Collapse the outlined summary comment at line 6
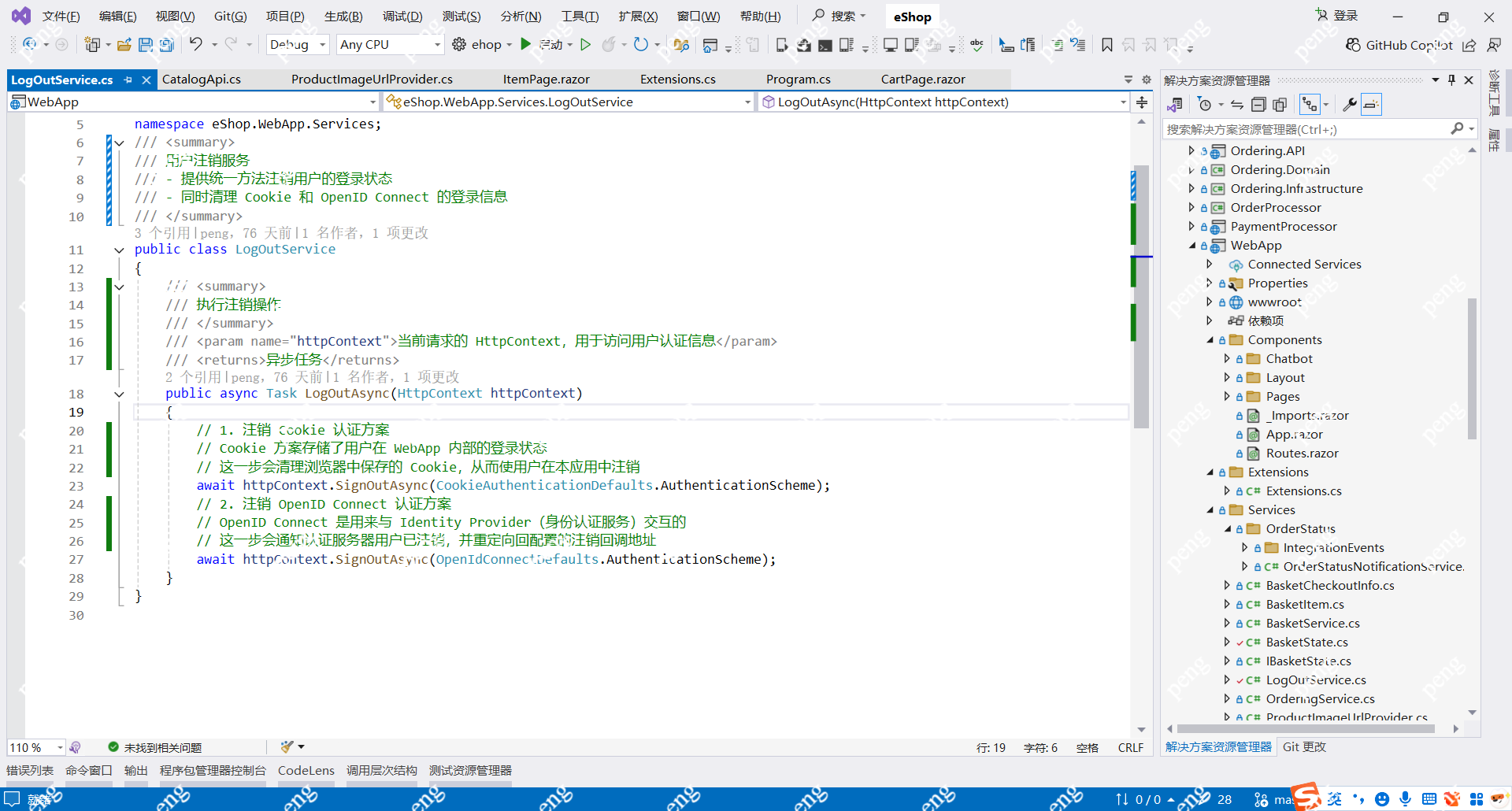Screen dimensions: 1512x811 coord(119,143)
